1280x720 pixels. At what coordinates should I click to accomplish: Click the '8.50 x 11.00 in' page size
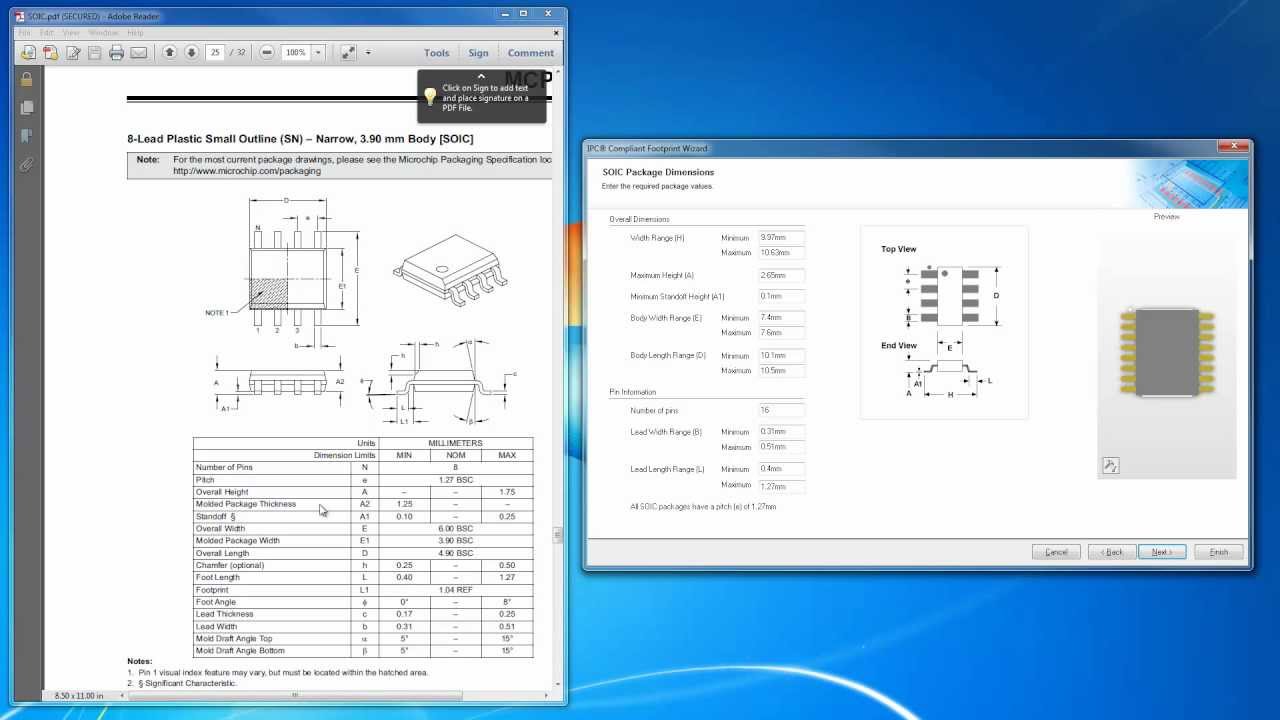pyautogui.click(x=78, y=695)
